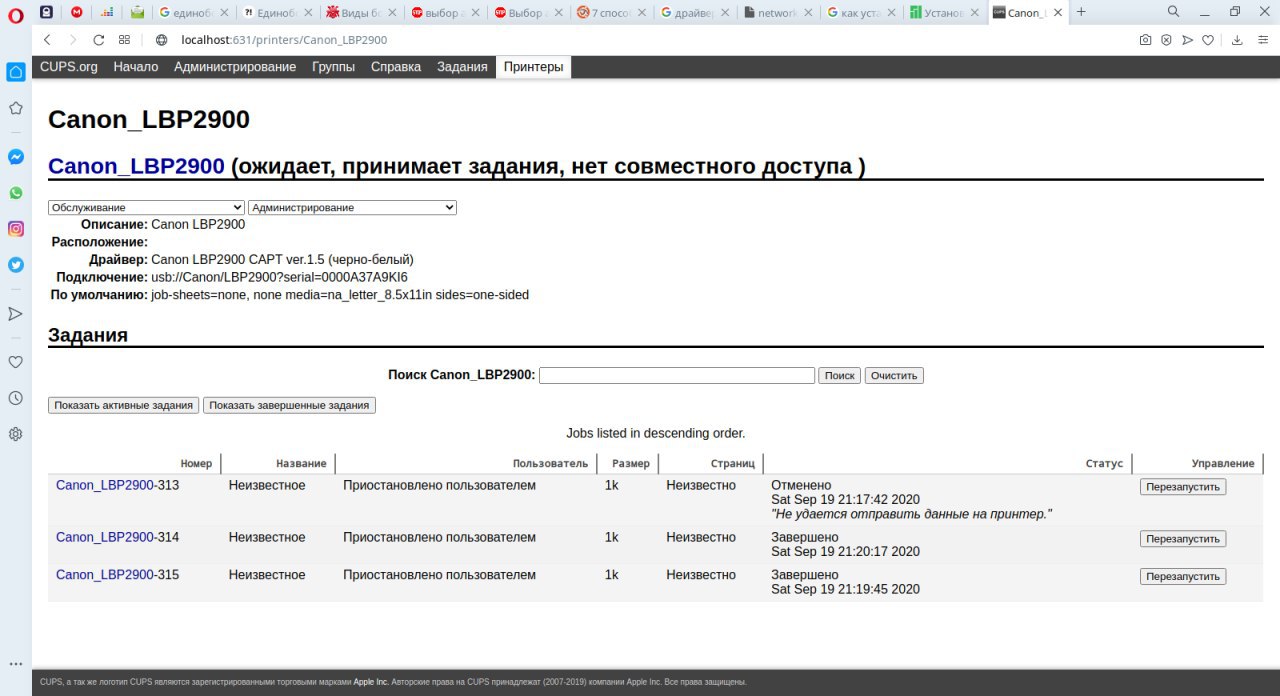Open Справка in the CUPS navigation
The width and height of the screenshot is (1280, 696).
click(396, 67)
